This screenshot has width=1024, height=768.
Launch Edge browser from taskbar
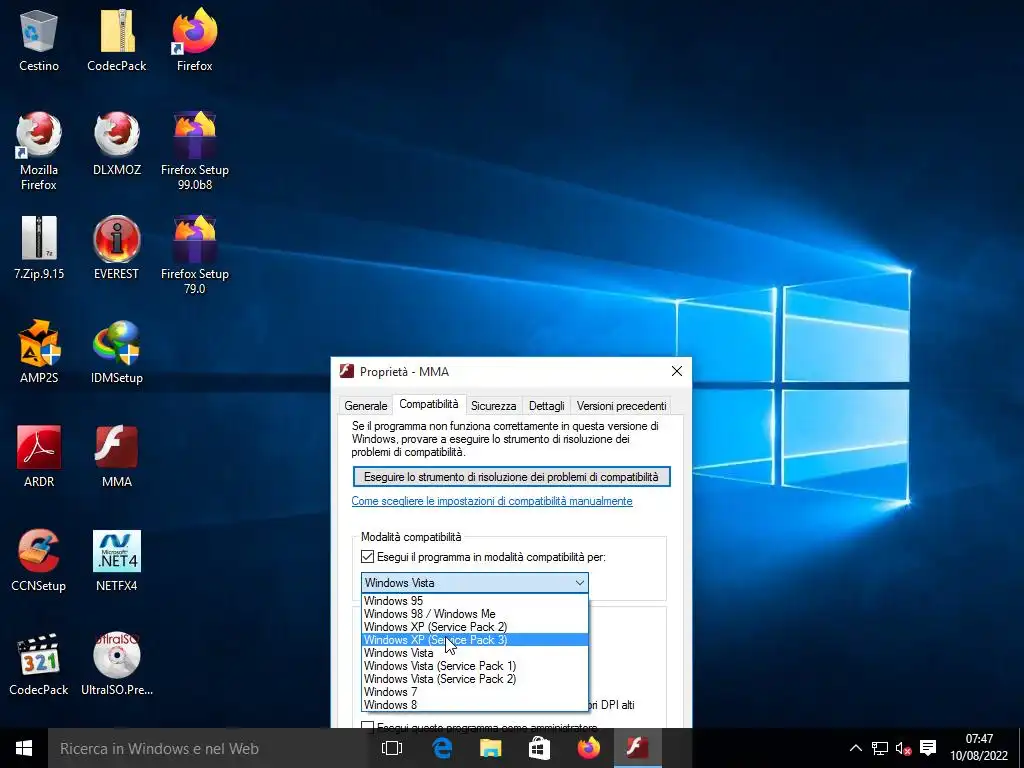click(442, 748)
